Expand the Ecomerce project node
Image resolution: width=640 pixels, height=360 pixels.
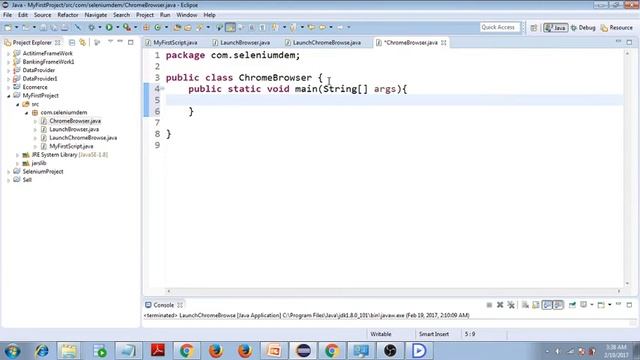pyautogui.click(x=9, y=87)
